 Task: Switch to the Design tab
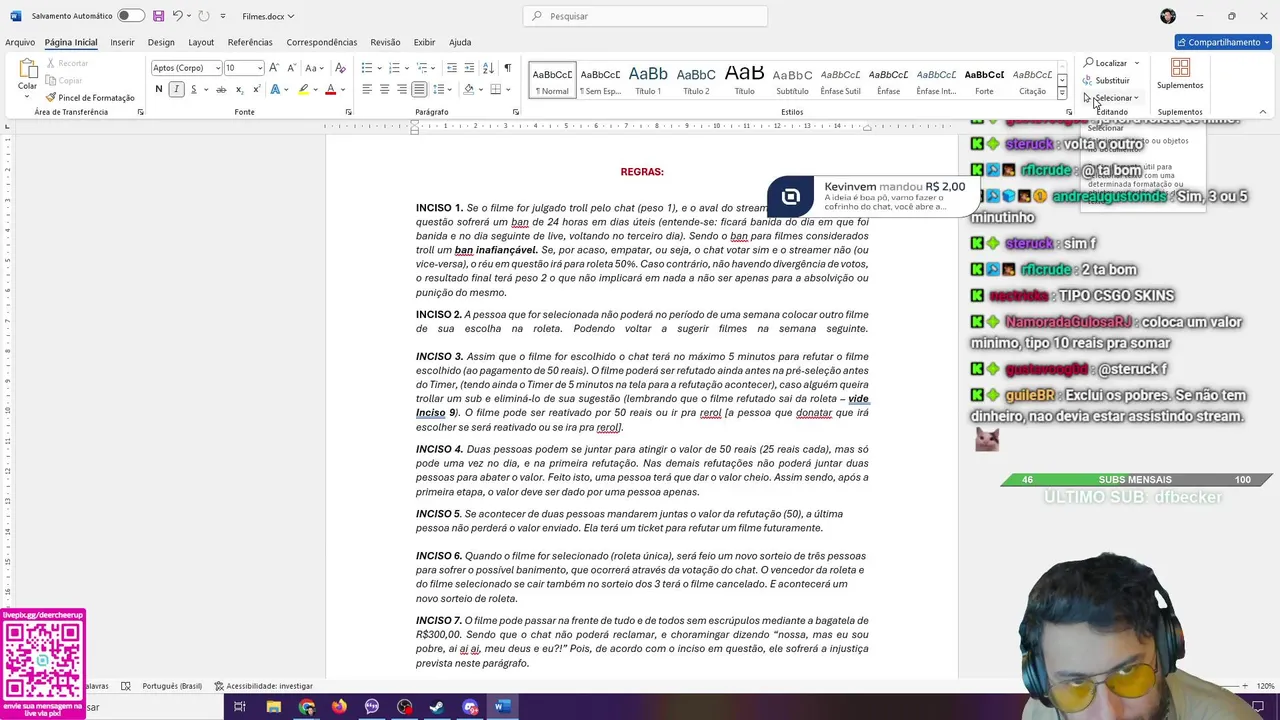[161, 42]
